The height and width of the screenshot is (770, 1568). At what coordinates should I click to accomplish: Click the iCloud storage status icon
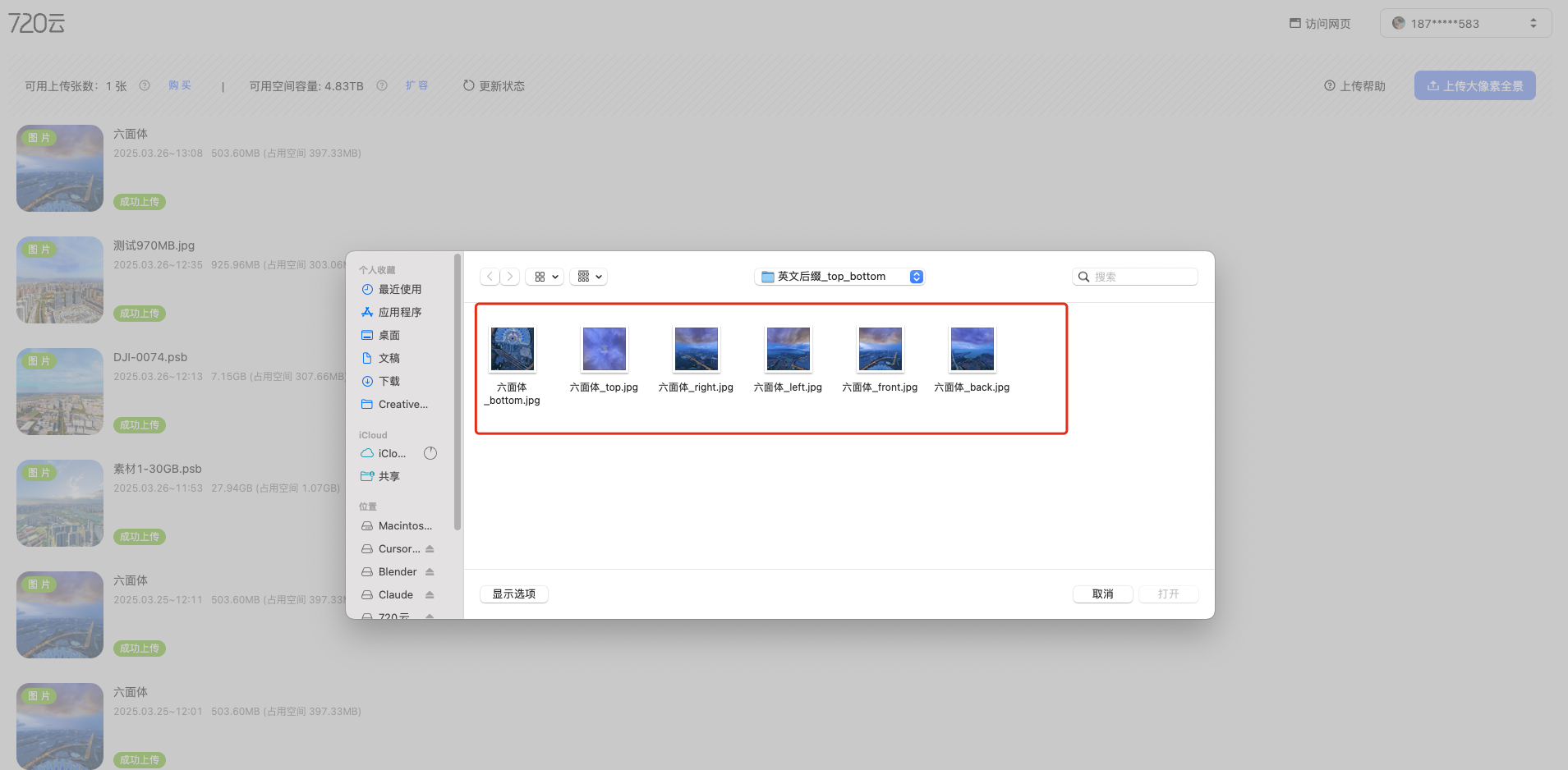tap(430, 454)
